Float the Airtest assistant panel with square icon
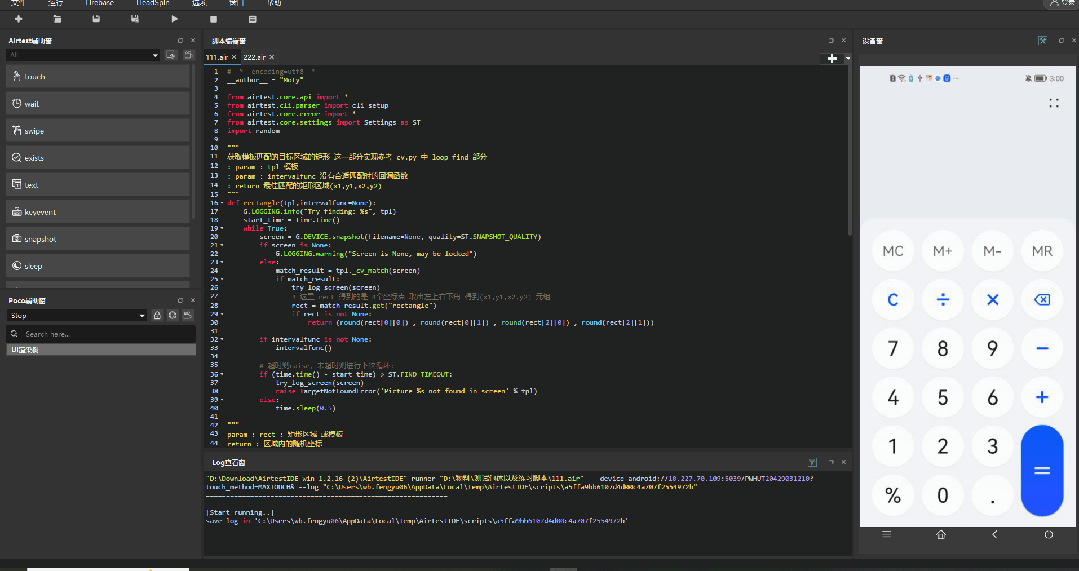1079x571 pixels. 180,41
